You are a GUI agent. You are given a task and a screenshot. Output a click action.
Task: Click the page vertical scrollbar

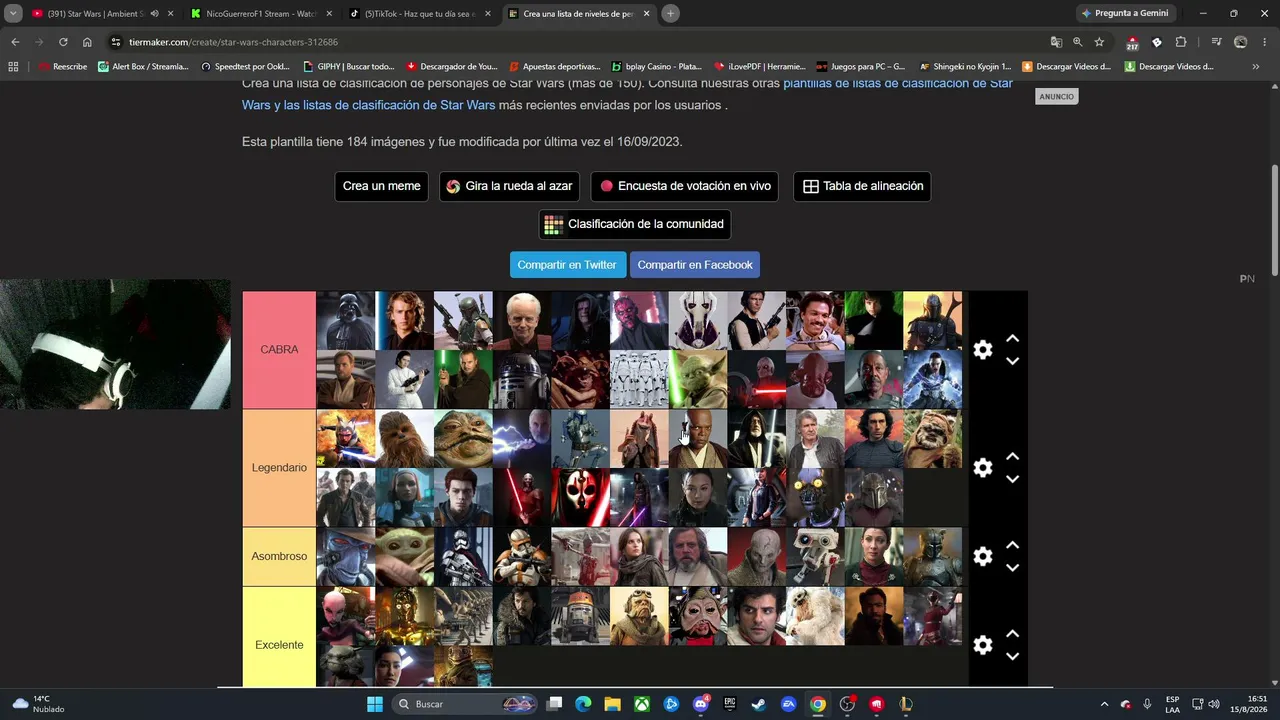(1274, 220)
